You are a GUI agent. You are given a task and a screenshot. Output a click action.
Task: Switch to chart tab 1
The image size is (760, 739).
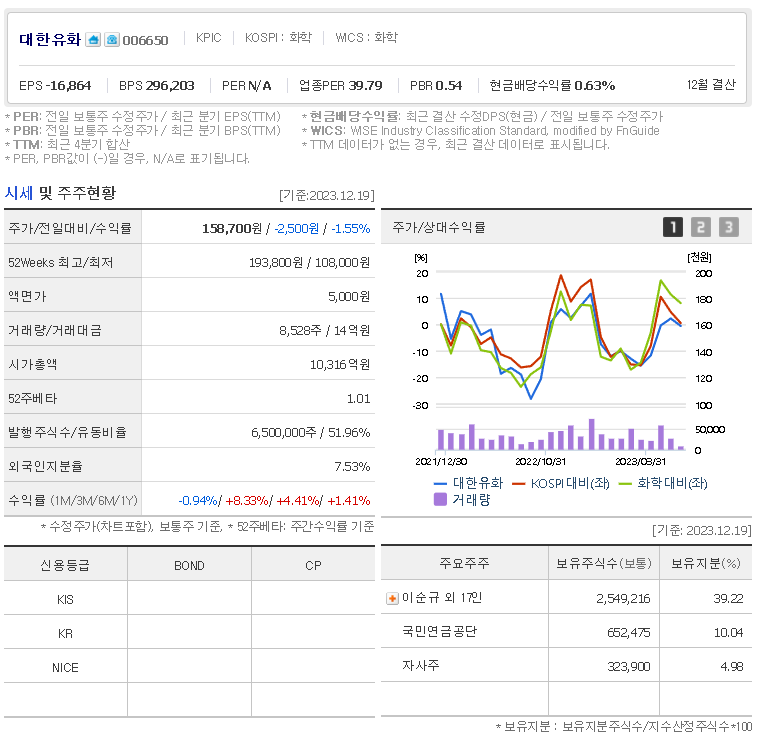673,227
